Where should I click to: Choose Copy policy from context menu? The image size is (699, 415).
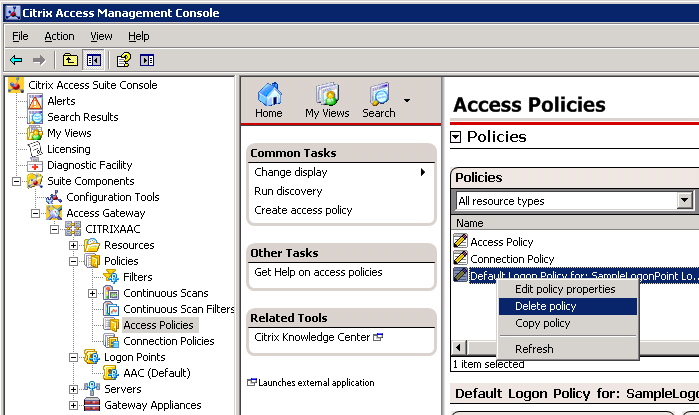pyautogui.click(x=568, y=323)
